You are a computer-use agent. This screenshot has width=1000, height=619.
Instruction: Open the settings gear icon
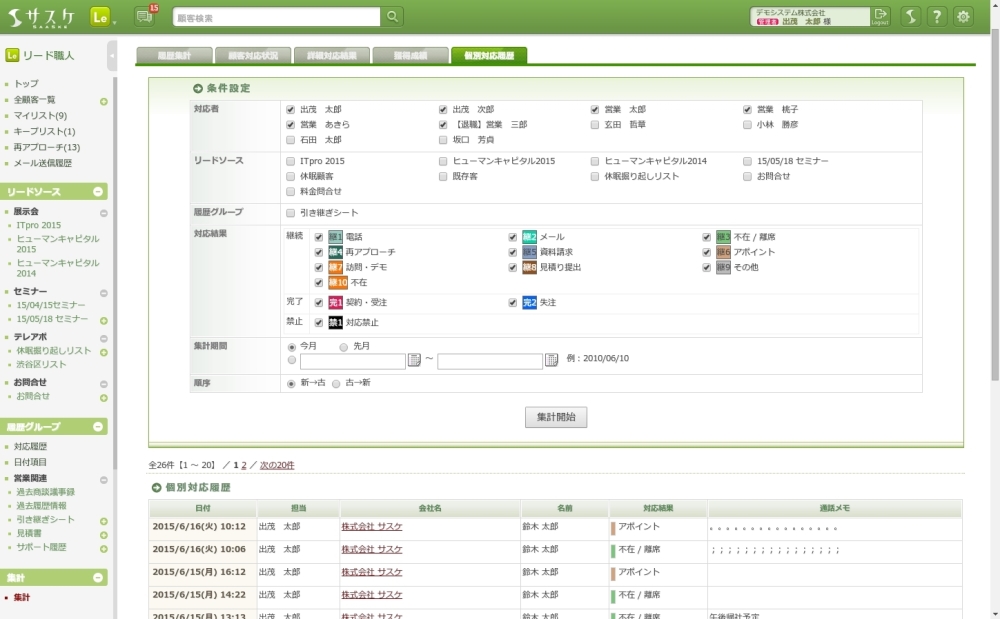[963, 16]
